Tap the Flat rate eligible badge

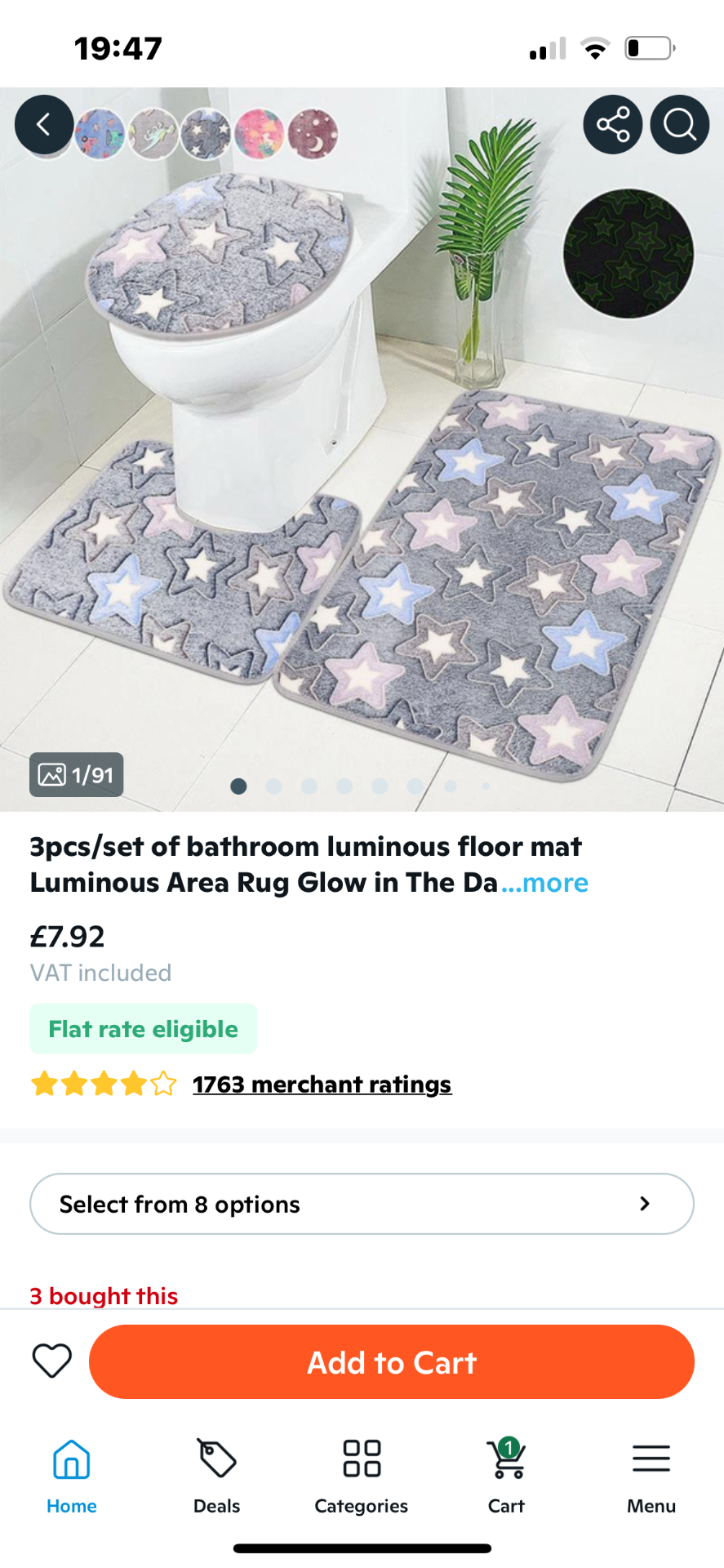pos(144,1029)
